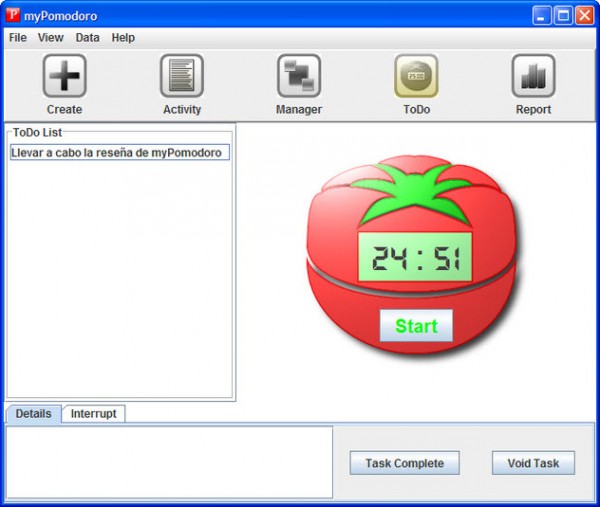Click inside the Details text area
600x507 pixels.
[x=169, y=462]
